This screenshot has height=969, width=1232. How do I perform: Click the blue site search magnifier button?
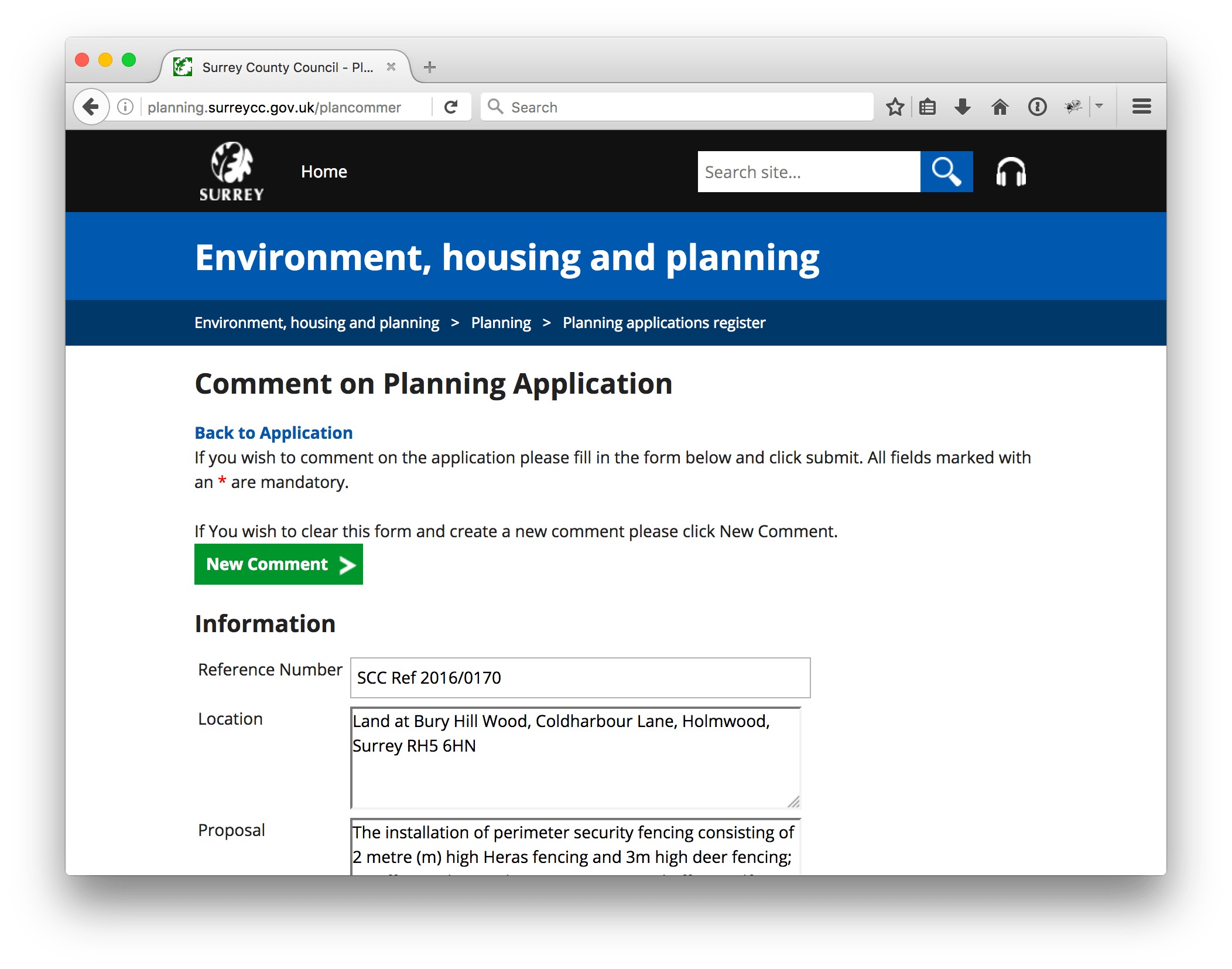point(946,172)
